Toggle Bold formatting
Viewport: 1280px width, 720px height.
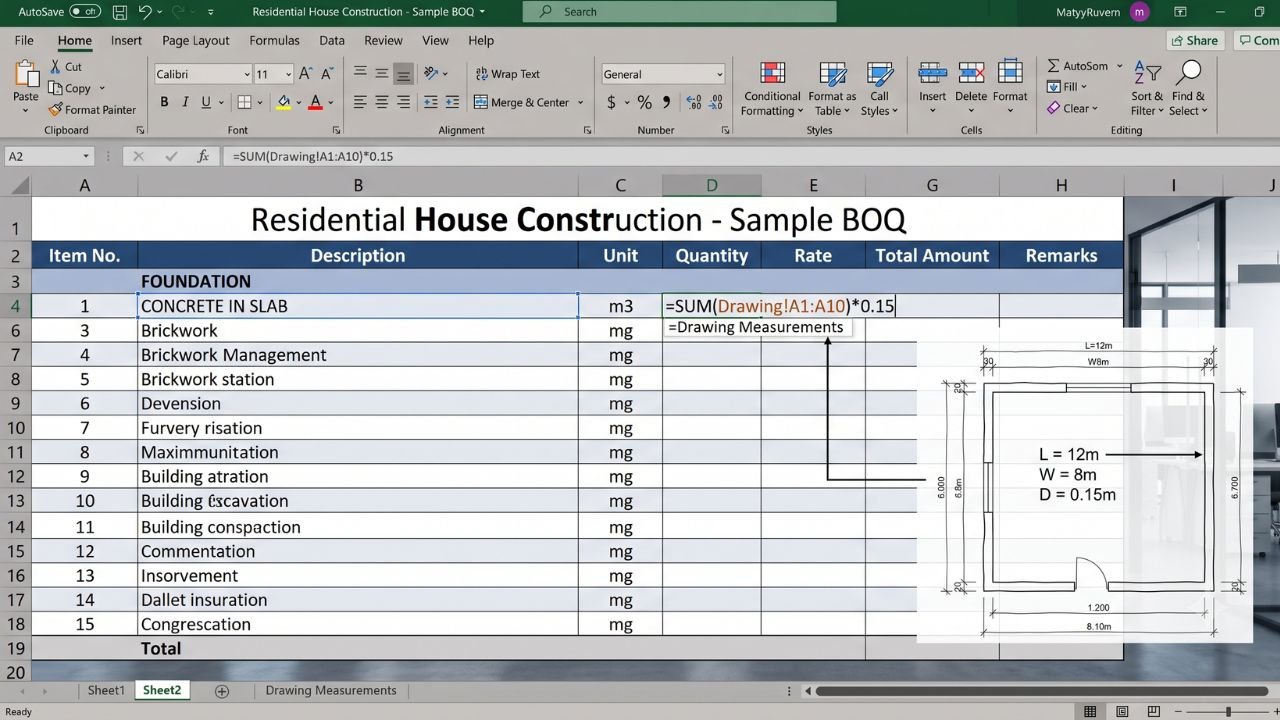tap(164, 102)
